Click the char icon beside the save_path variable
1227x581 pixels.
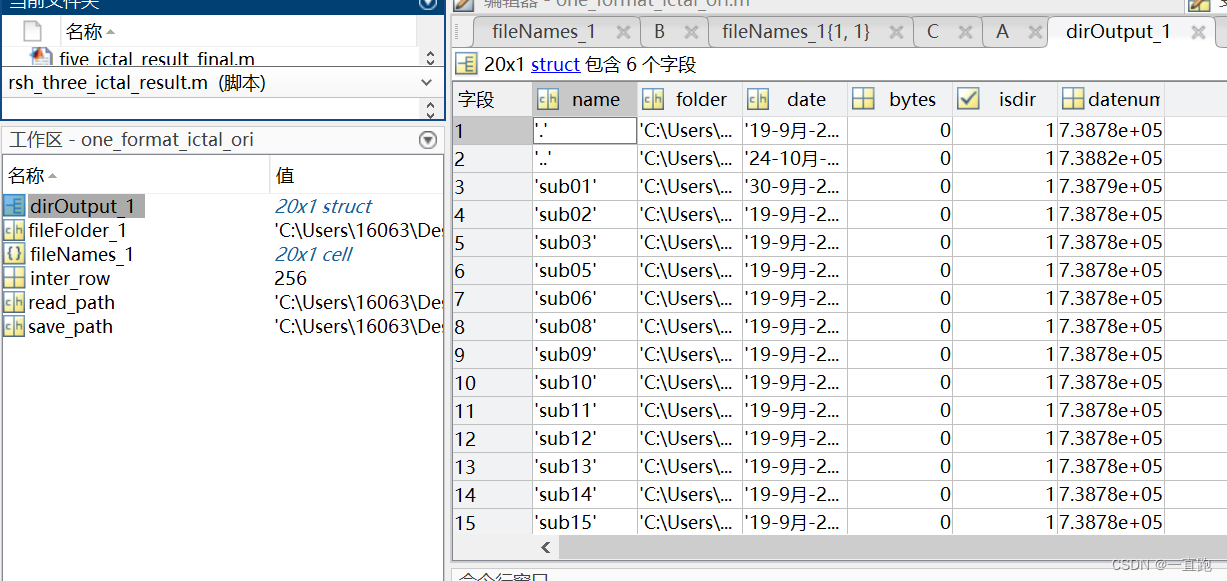14,326
